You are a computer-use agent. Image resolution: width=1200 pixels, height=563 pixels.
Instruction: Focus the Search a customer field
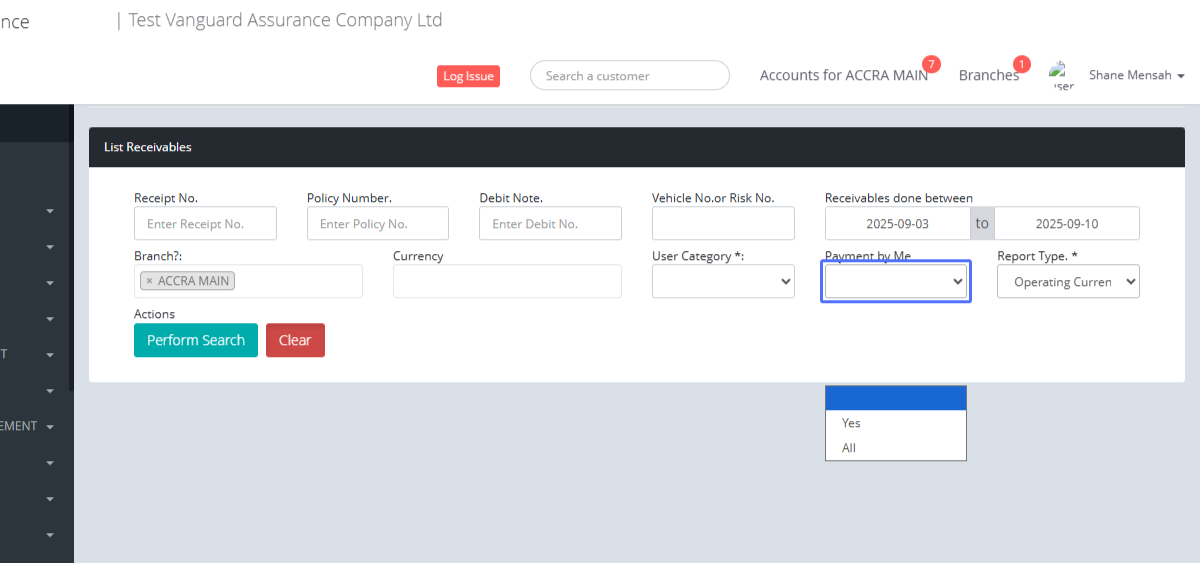pos(630,76)
